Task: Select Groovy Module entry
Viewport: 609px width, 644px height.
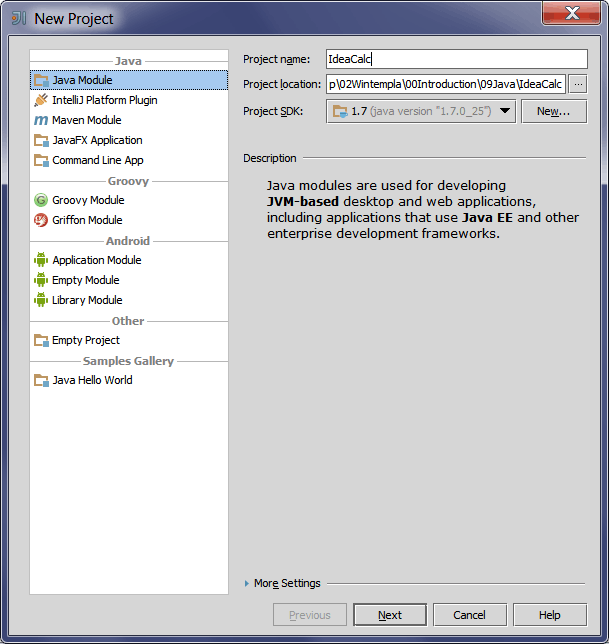Action: tap(129, 200)
